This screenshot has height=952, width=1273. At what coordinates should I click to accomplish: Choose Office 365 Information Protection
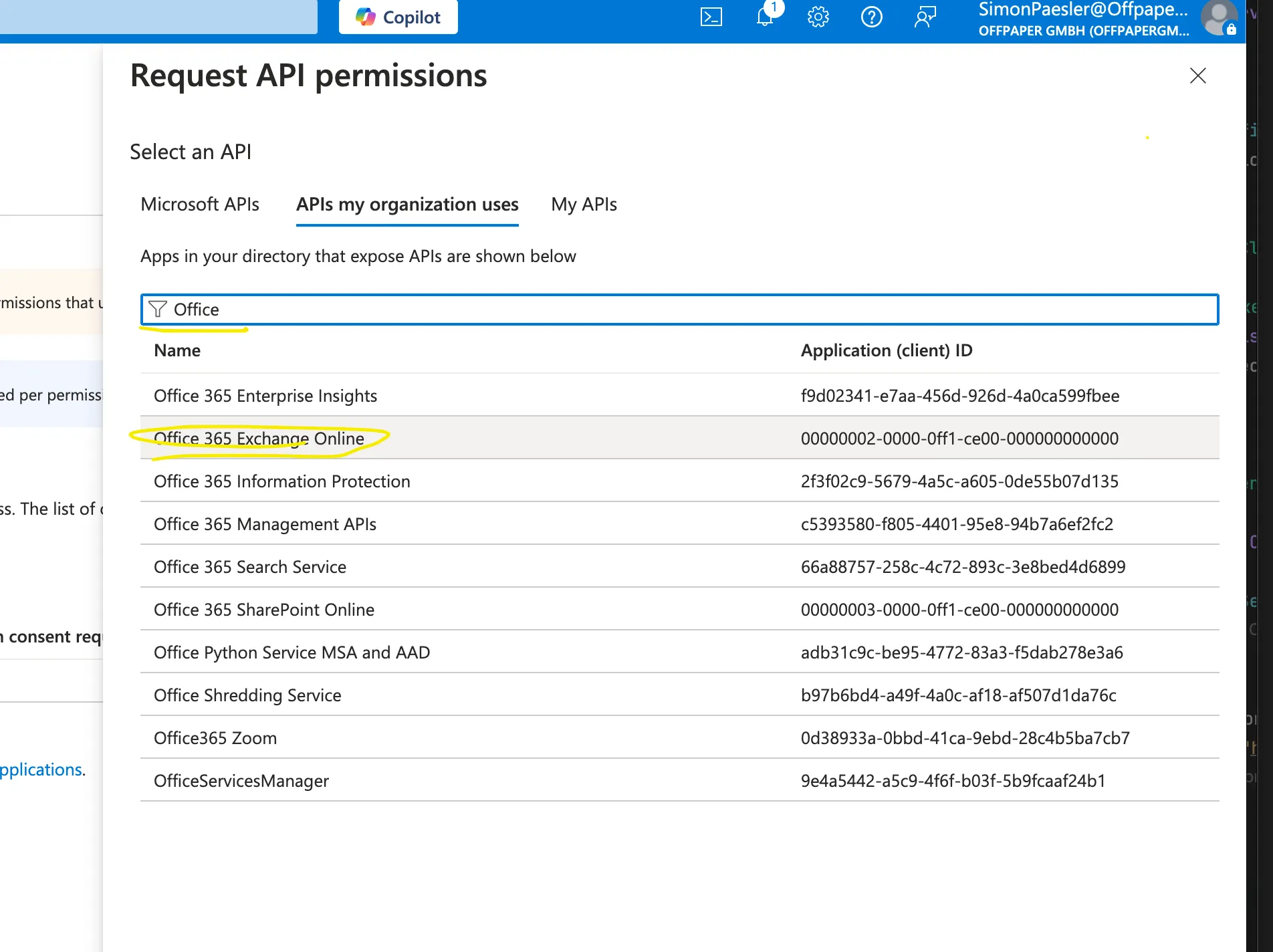(282, 481)
